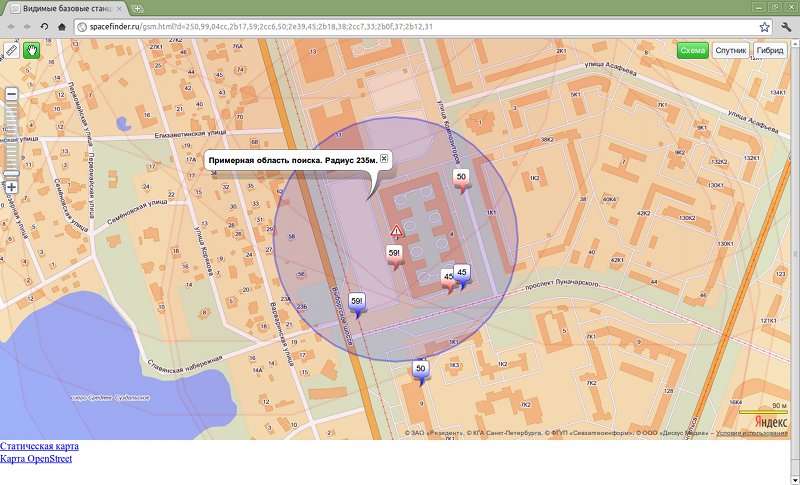Open the Карта OpenStreet link

pyautogui.click(x=36, y=458)
